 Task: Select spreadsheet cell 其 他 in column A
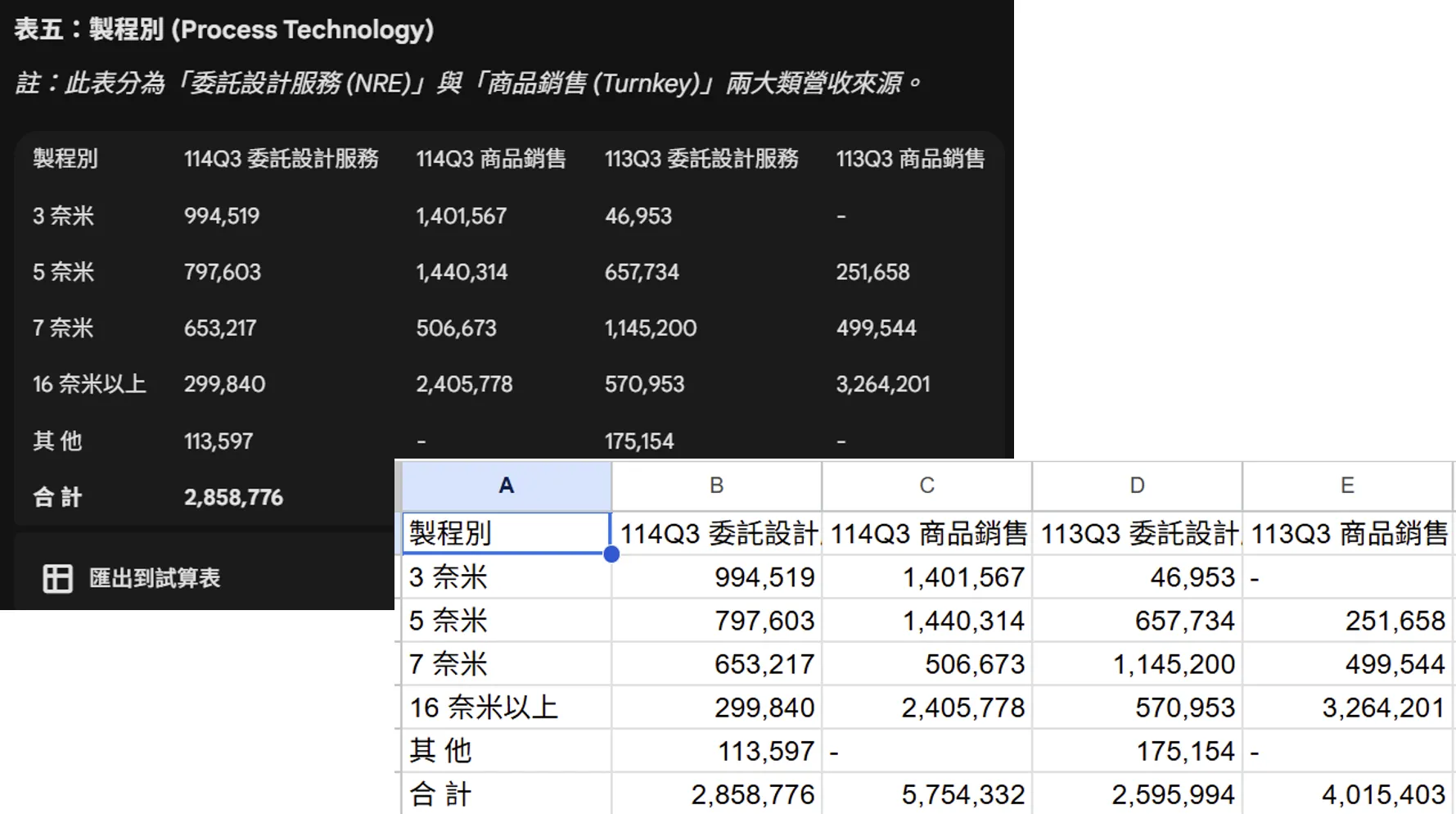[506, 751]
